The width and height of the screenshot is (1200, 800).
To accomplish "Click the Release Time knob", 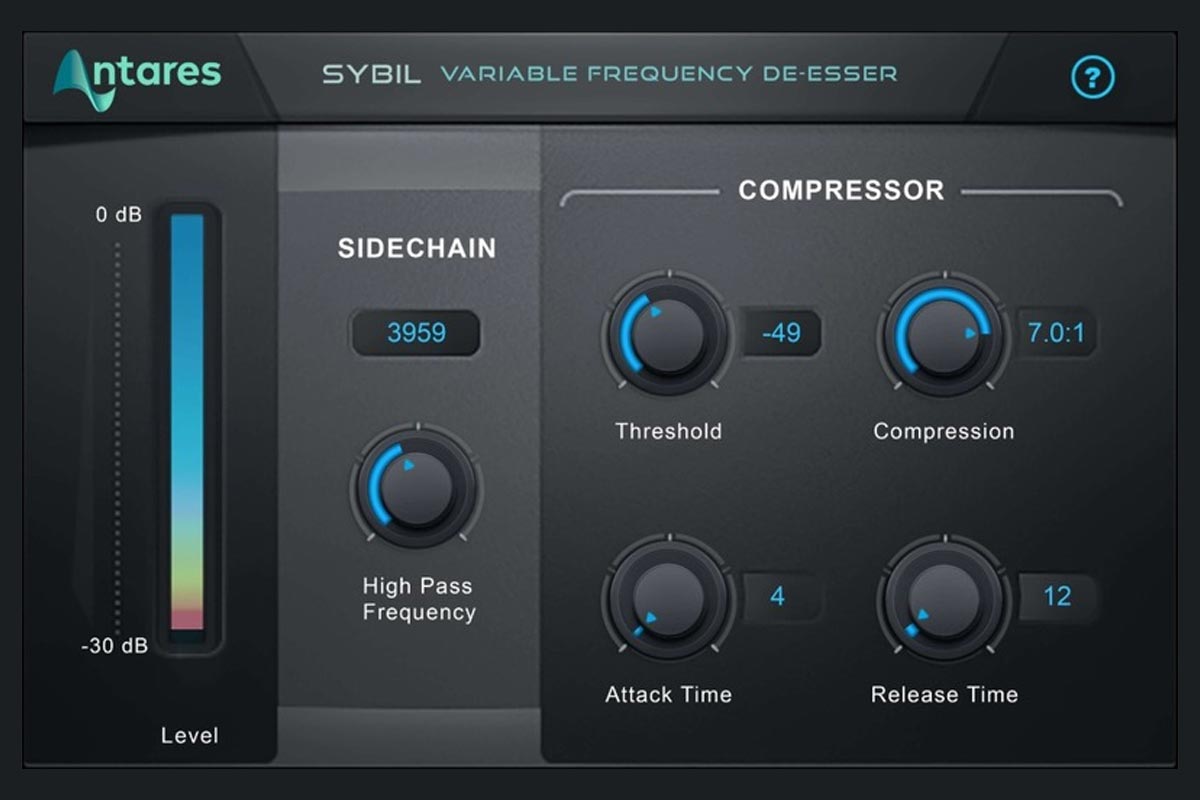I will click(943, 597).
